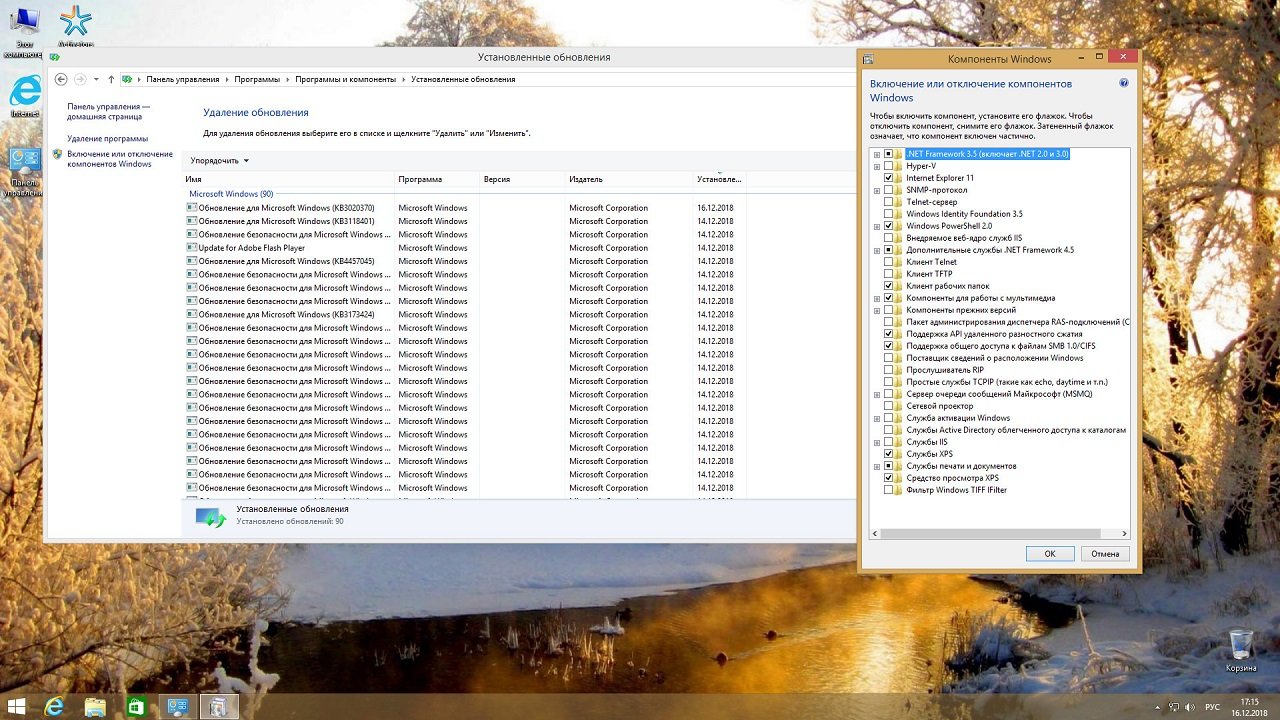
Task: Expand the Hyper-V tree node
Action: (x=877, y=166)
